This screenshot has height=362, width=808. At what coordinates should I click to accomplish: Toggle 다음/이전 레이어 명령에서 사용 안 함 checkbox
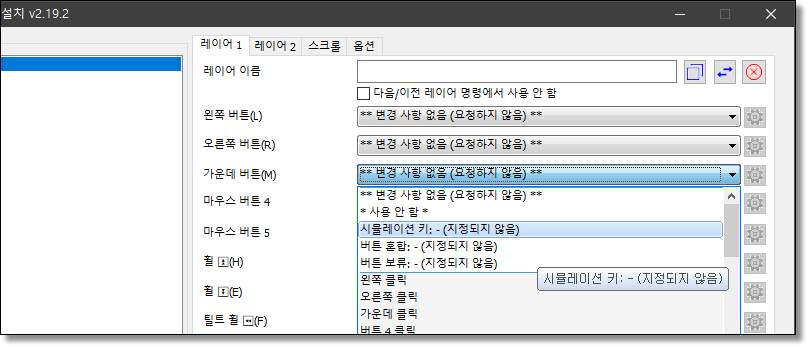(364, 93)
